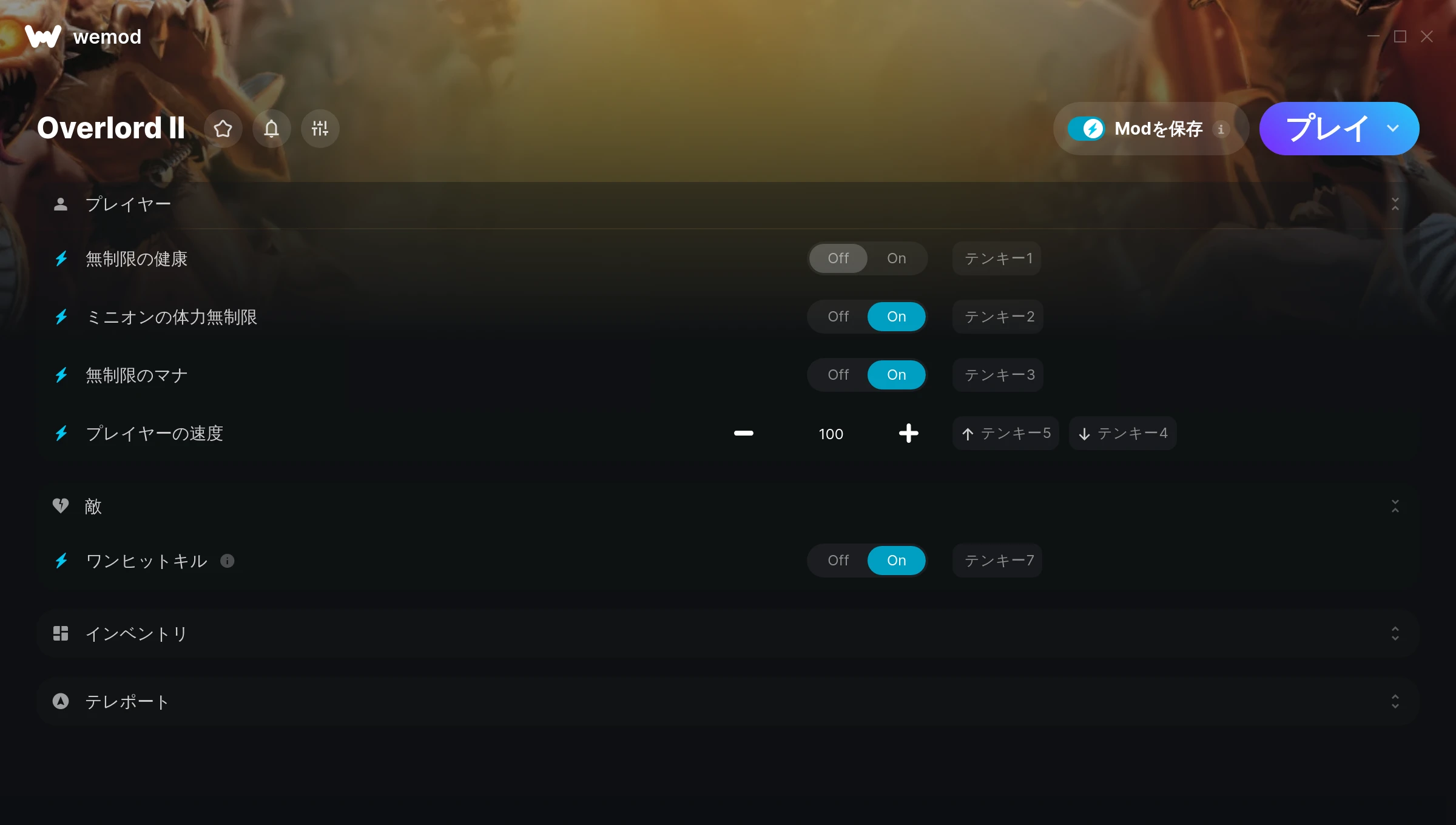Expand the インベントリ section

click(x=1395, y=634)
